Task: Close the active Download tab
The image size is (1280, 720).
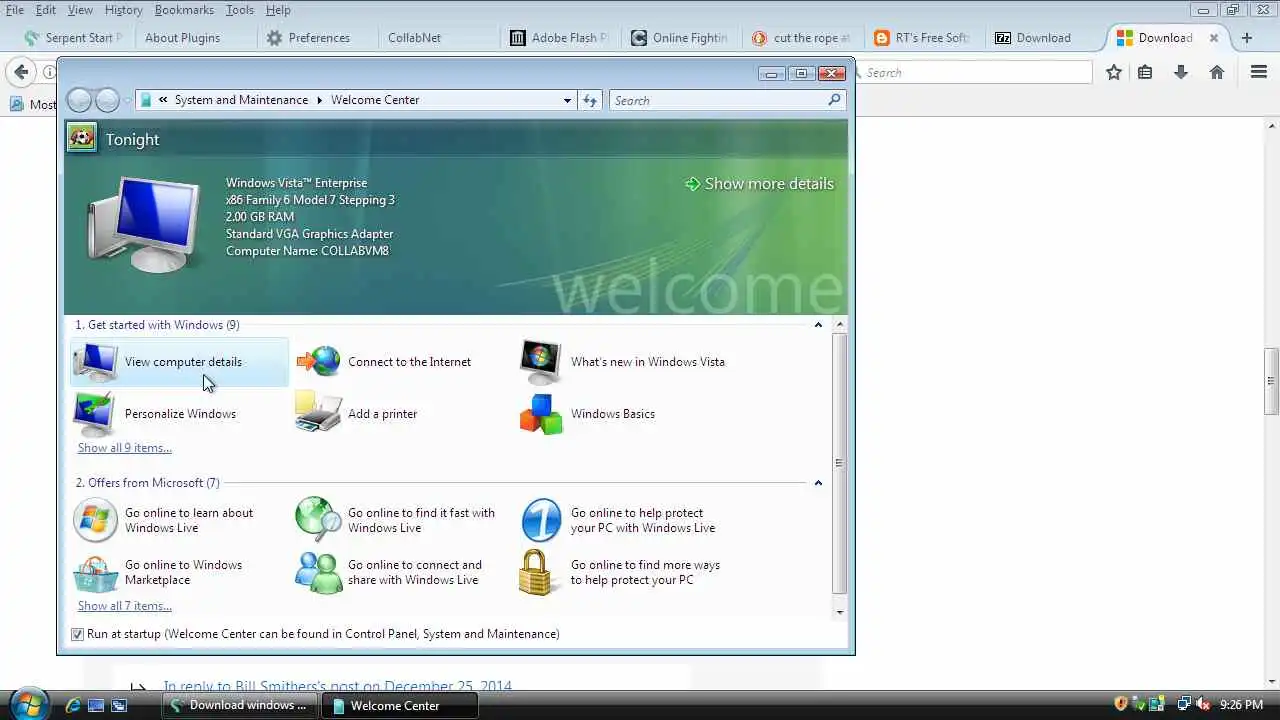Action: (1214, 38)
